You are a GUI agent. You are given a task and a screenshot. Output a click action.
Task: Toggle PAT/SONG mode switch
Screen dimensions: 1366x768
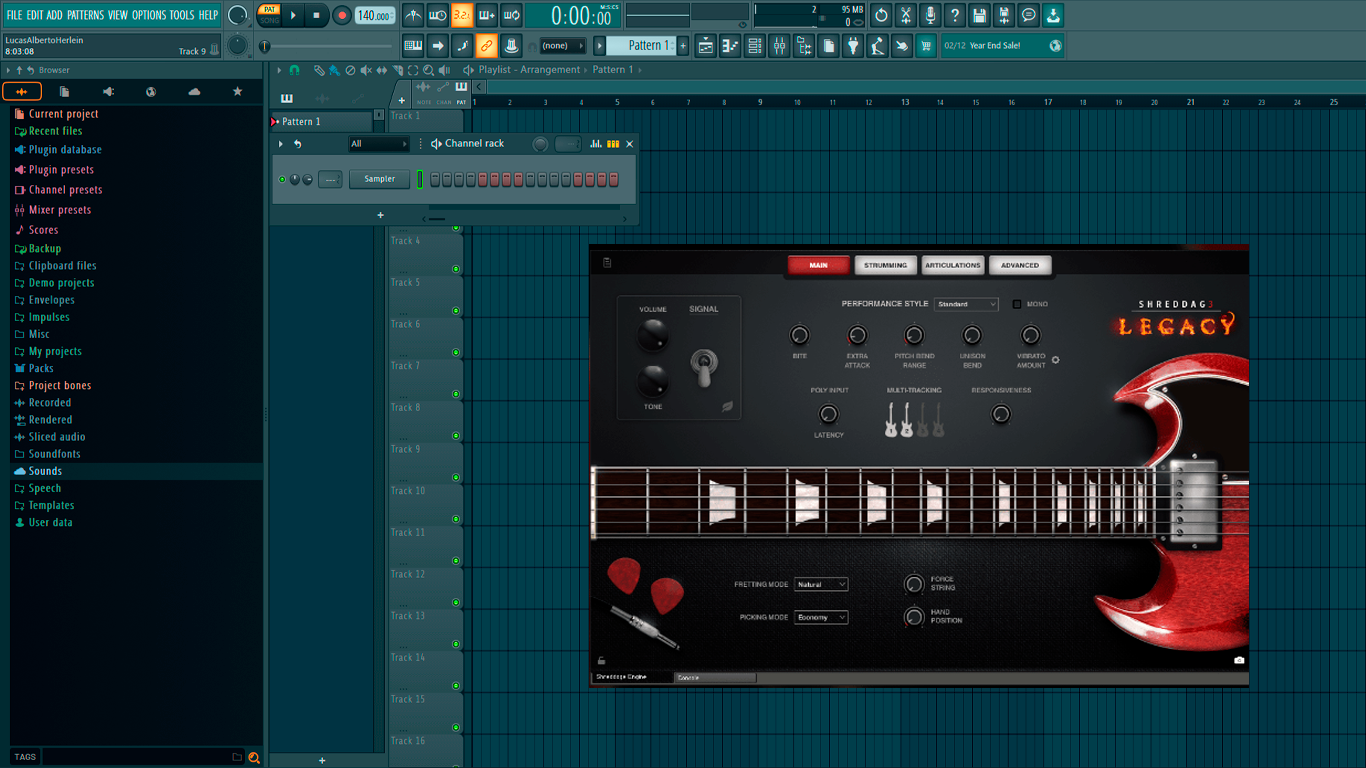pyautogui.click(x=269, y=15)
